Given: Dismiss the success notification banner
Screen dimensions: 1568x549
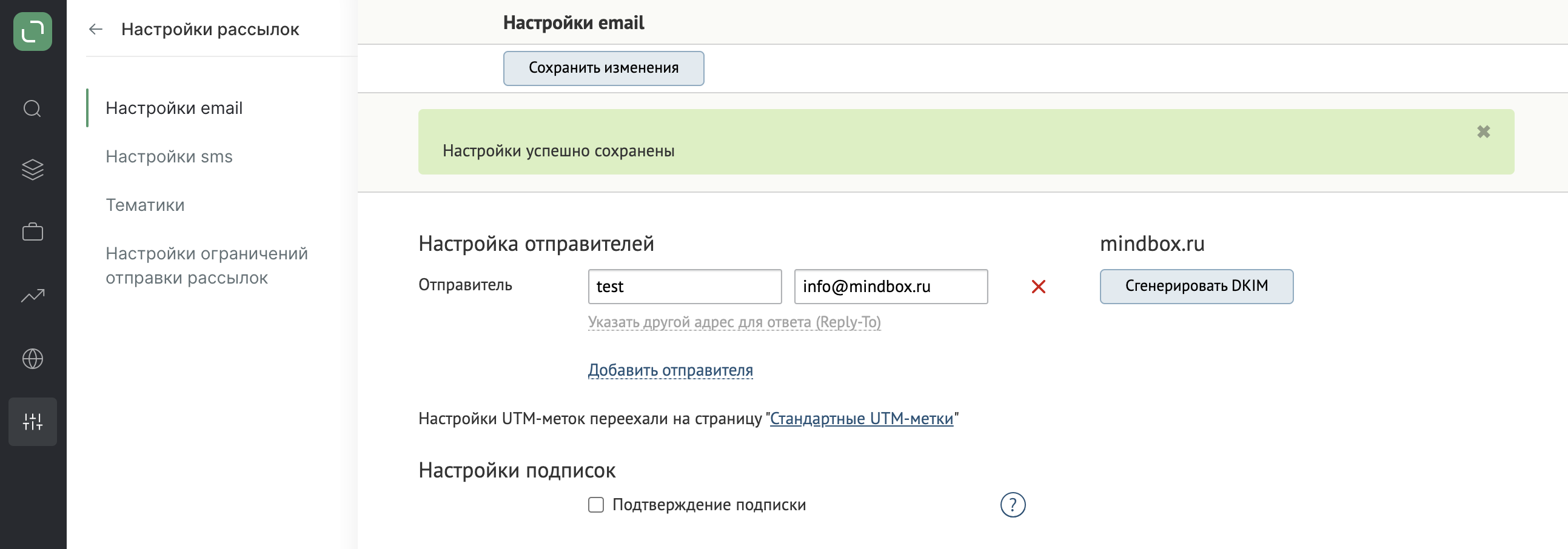Looking at the screenshot, I should coord(1483,131).
